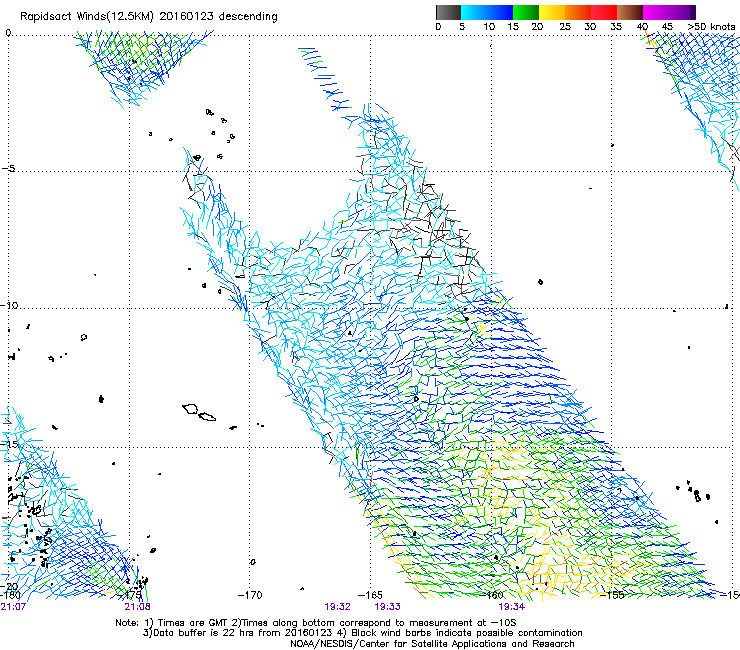Click the latitude axis label '-15'
The height and width of the screenshot is (650, 740).
9,444
